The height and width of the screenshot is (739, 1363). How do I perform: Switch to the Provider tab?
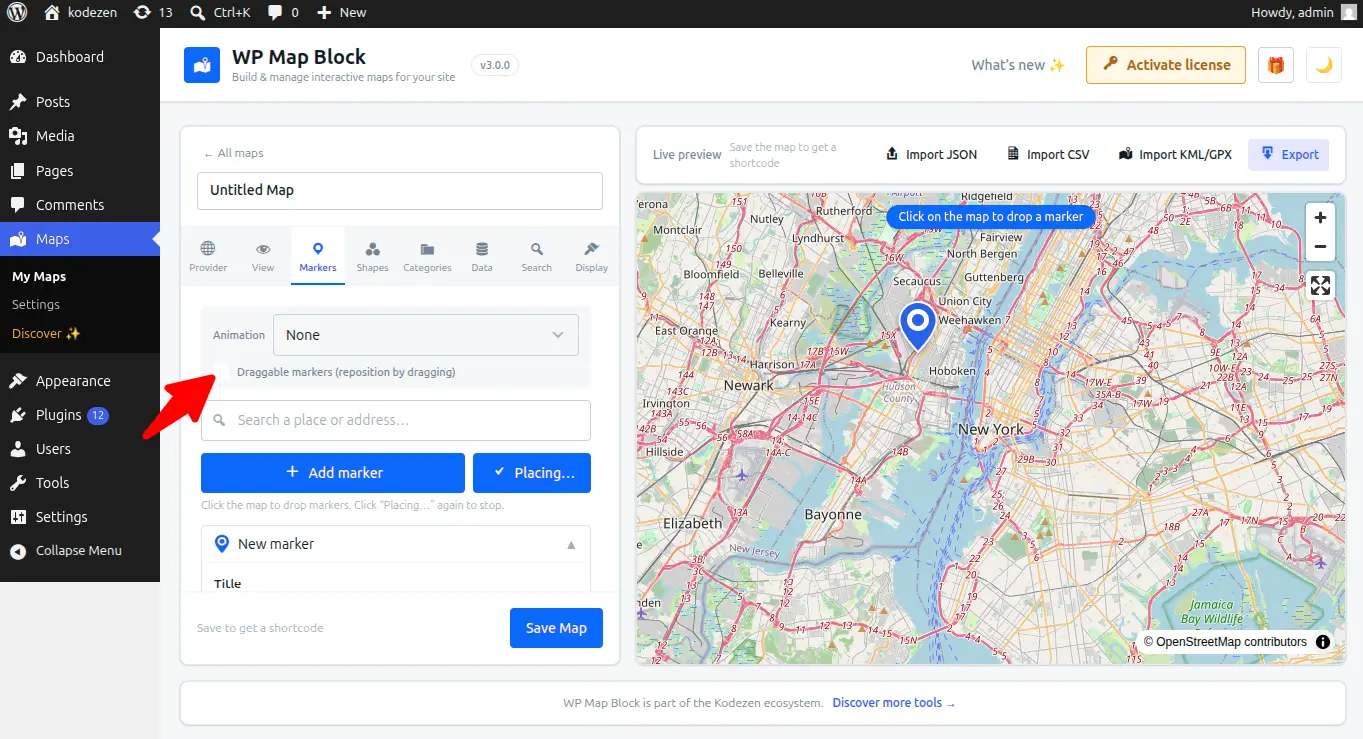click(208, 256)
